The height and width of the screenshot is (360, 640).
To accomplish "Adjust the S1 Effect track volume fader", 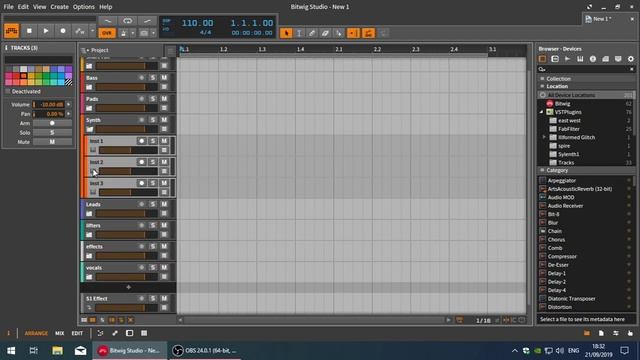I will tap(127, 308).
